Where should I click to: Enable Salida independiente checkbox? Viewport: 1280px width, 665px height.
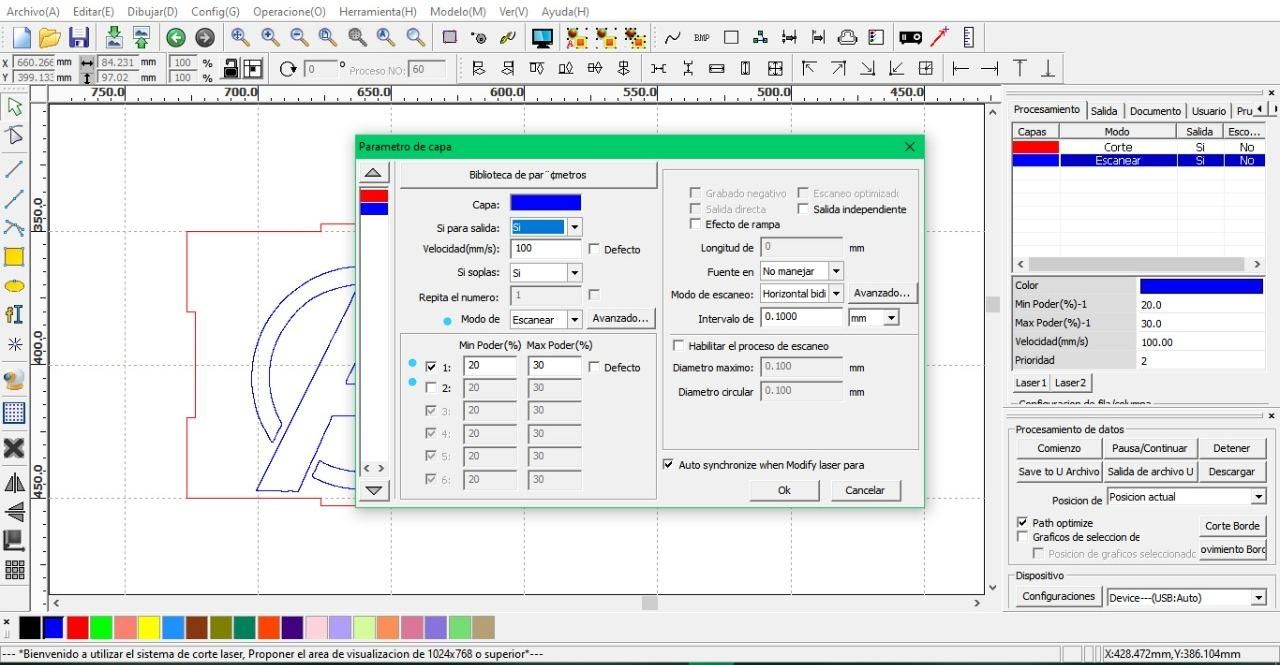(803, 209)
